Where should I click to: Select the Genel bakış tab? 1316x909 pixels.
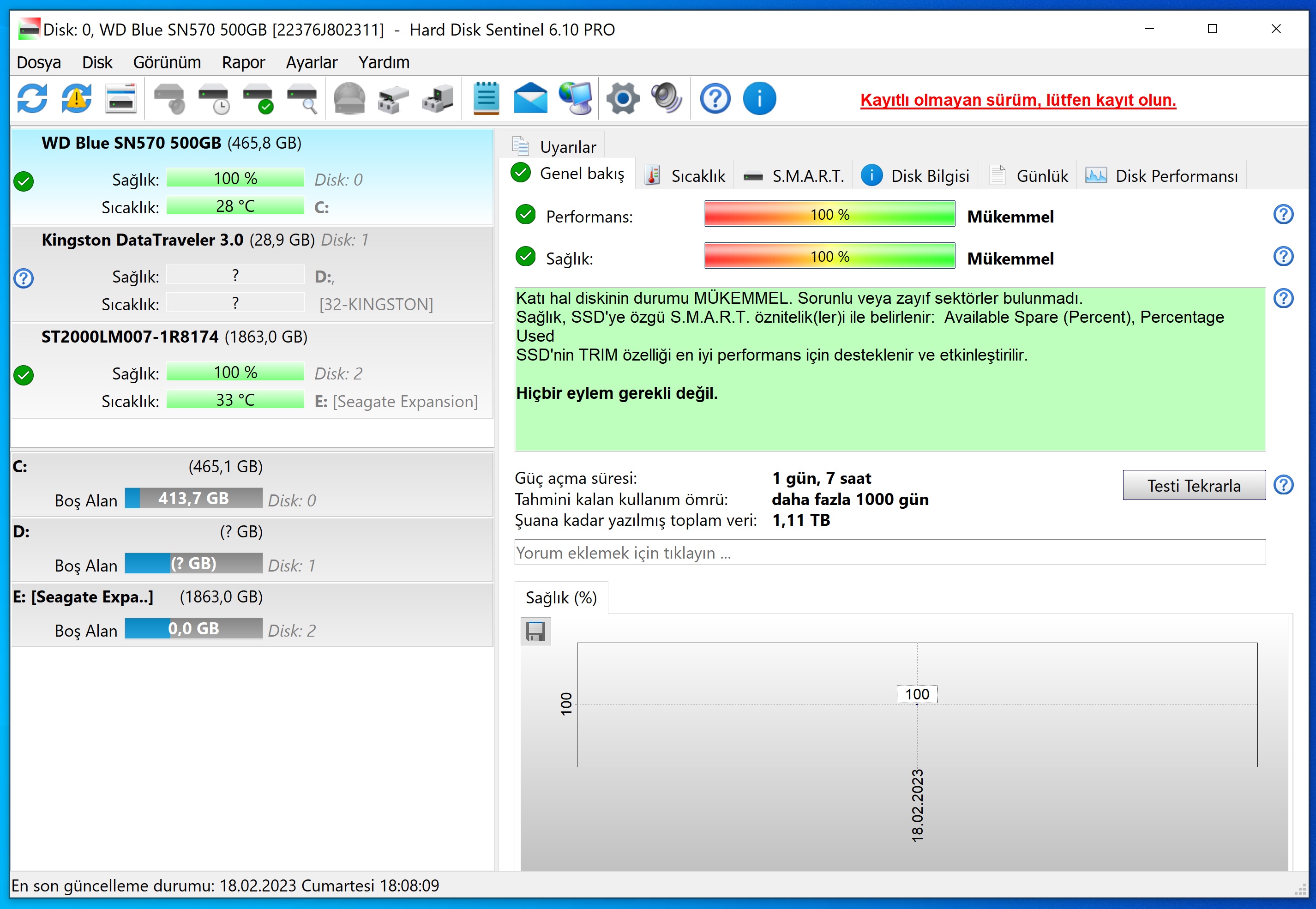click(568, 173)
